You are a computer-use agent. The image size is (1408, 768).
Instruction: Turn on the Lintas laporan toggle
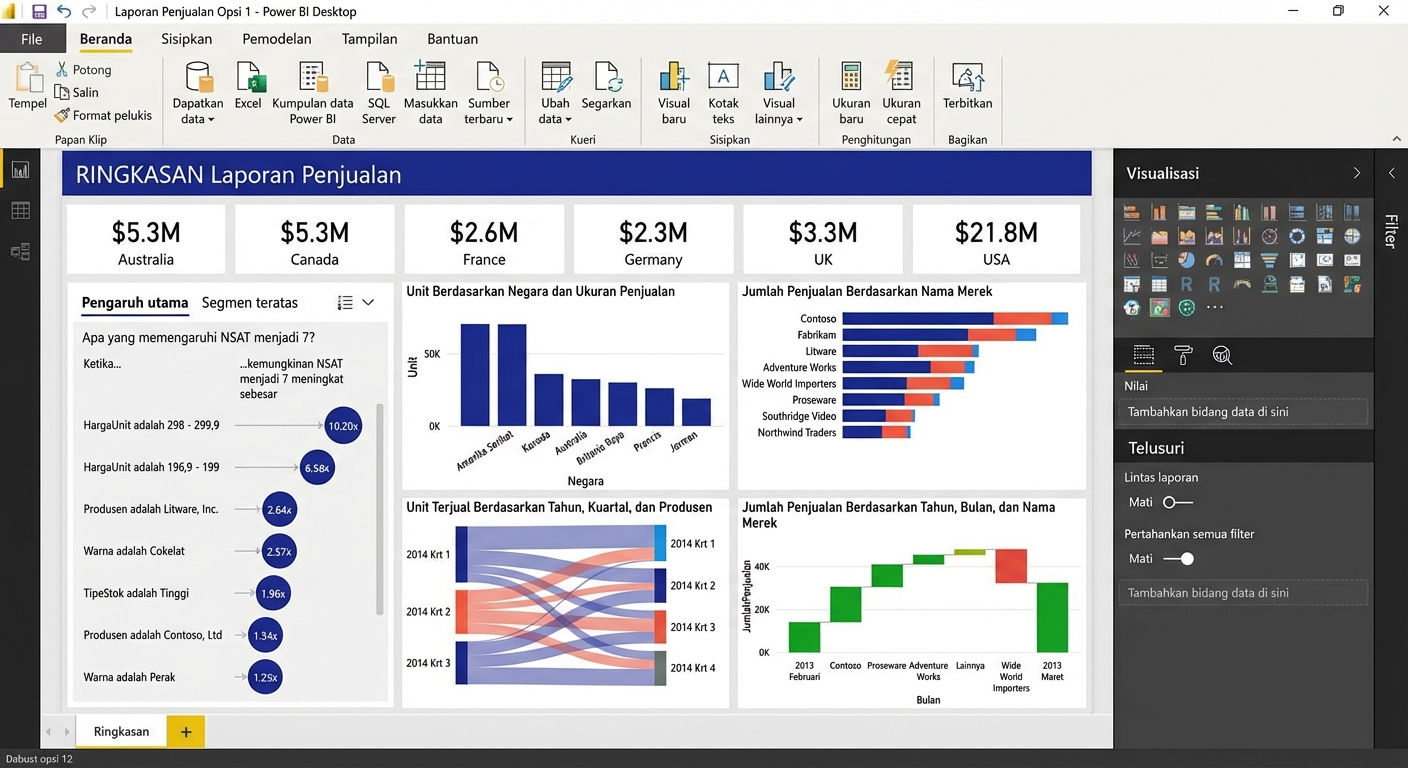[1177, 502]
